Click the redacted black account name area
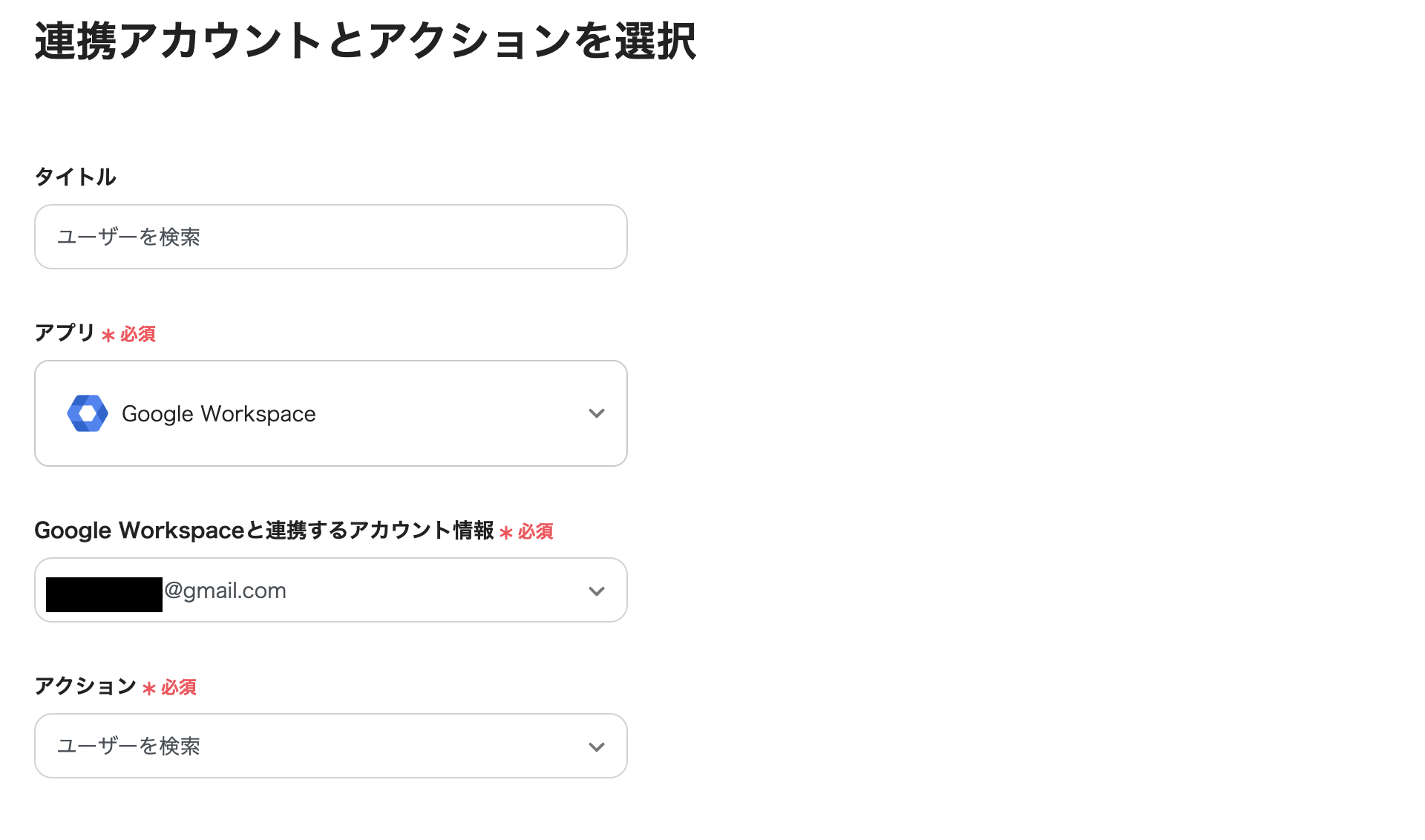 (x=104, y=590)
